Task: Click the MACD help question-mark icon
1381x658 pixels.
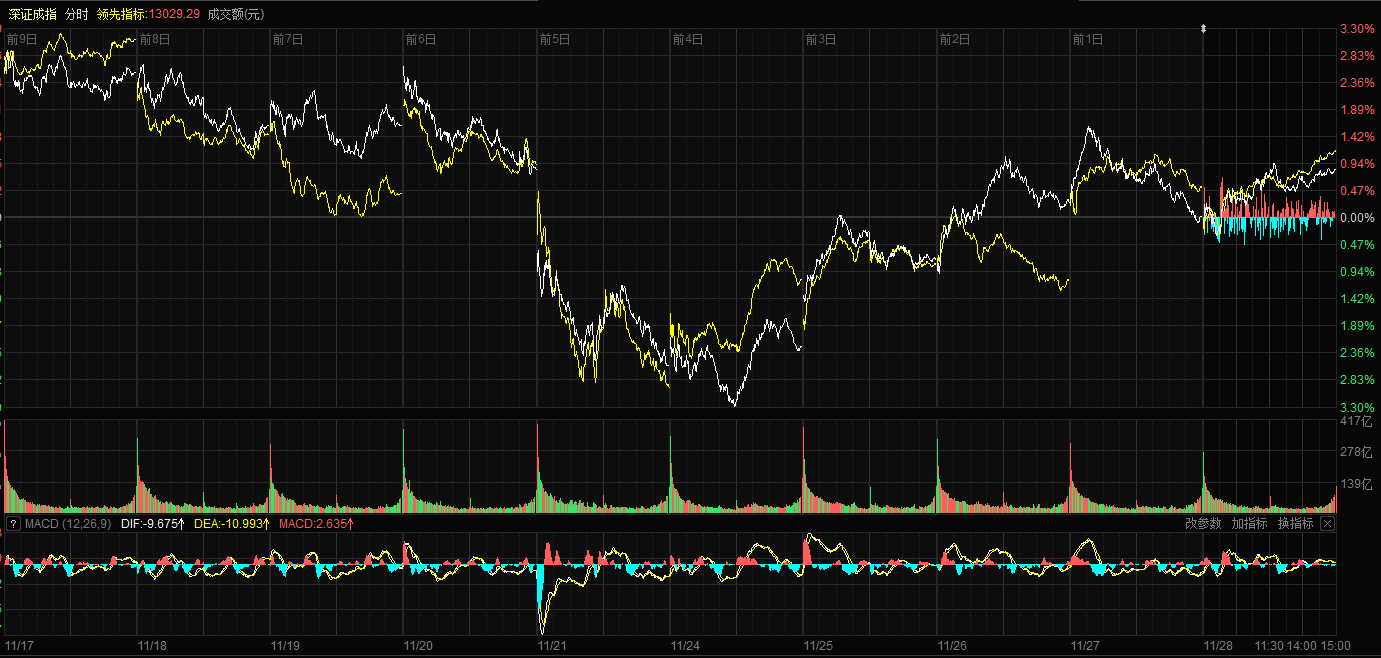Action: (13, 523)
